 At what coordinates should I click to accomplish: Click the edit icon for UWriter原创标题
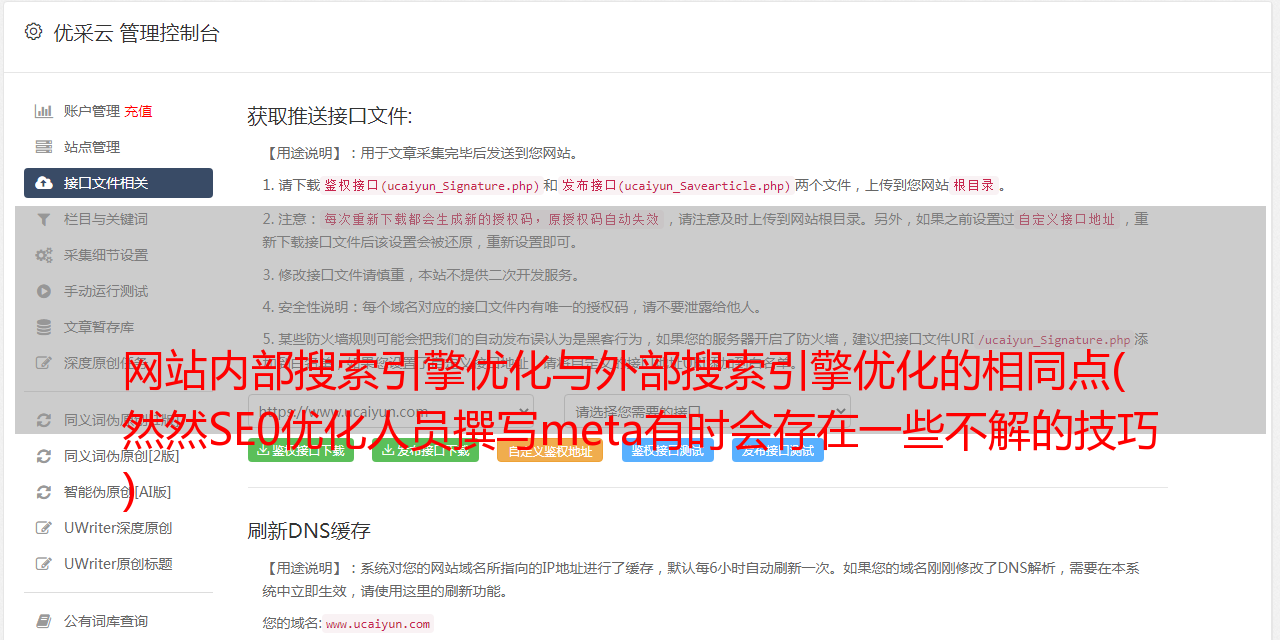point(44,564)
